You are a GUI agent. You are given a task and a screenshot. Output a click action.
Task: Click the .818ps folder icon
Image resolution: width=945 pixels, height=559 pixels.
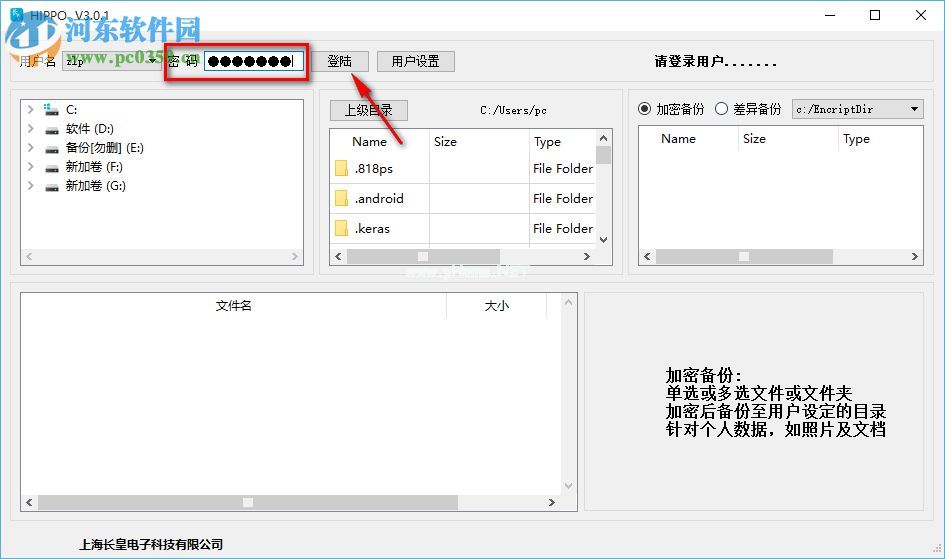coord(341,169)
